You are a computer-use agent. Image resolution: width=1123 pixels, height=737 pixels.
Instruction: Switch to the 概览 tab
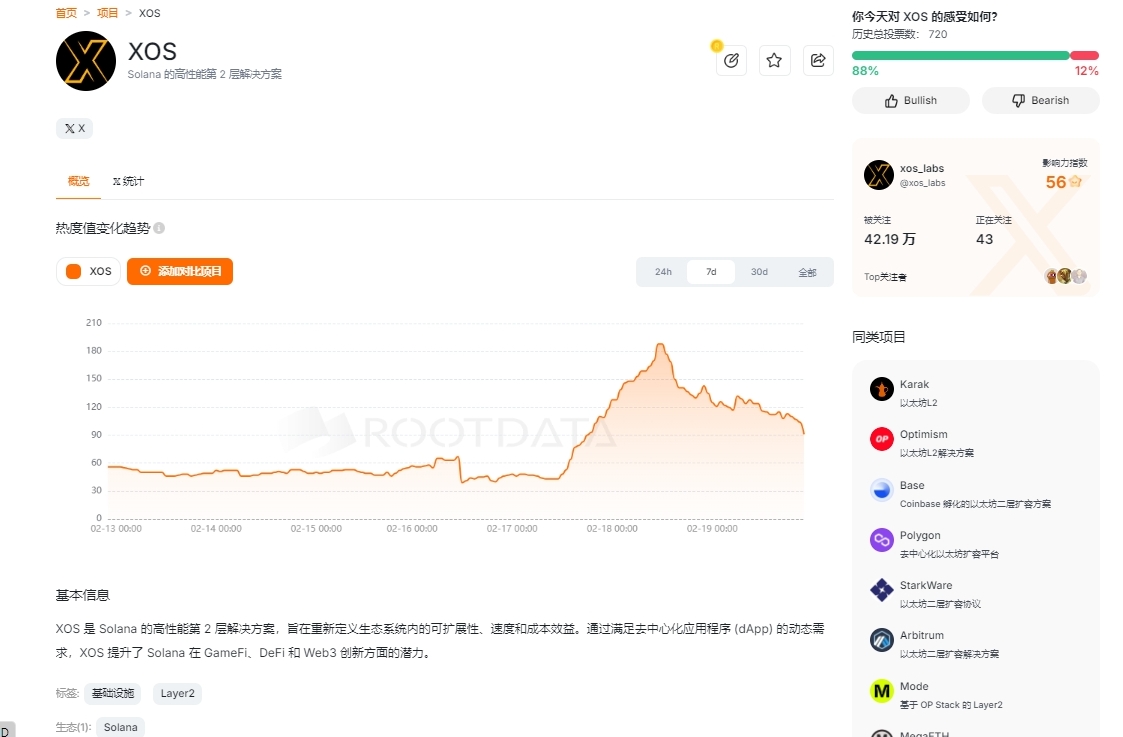coord(78,181)
